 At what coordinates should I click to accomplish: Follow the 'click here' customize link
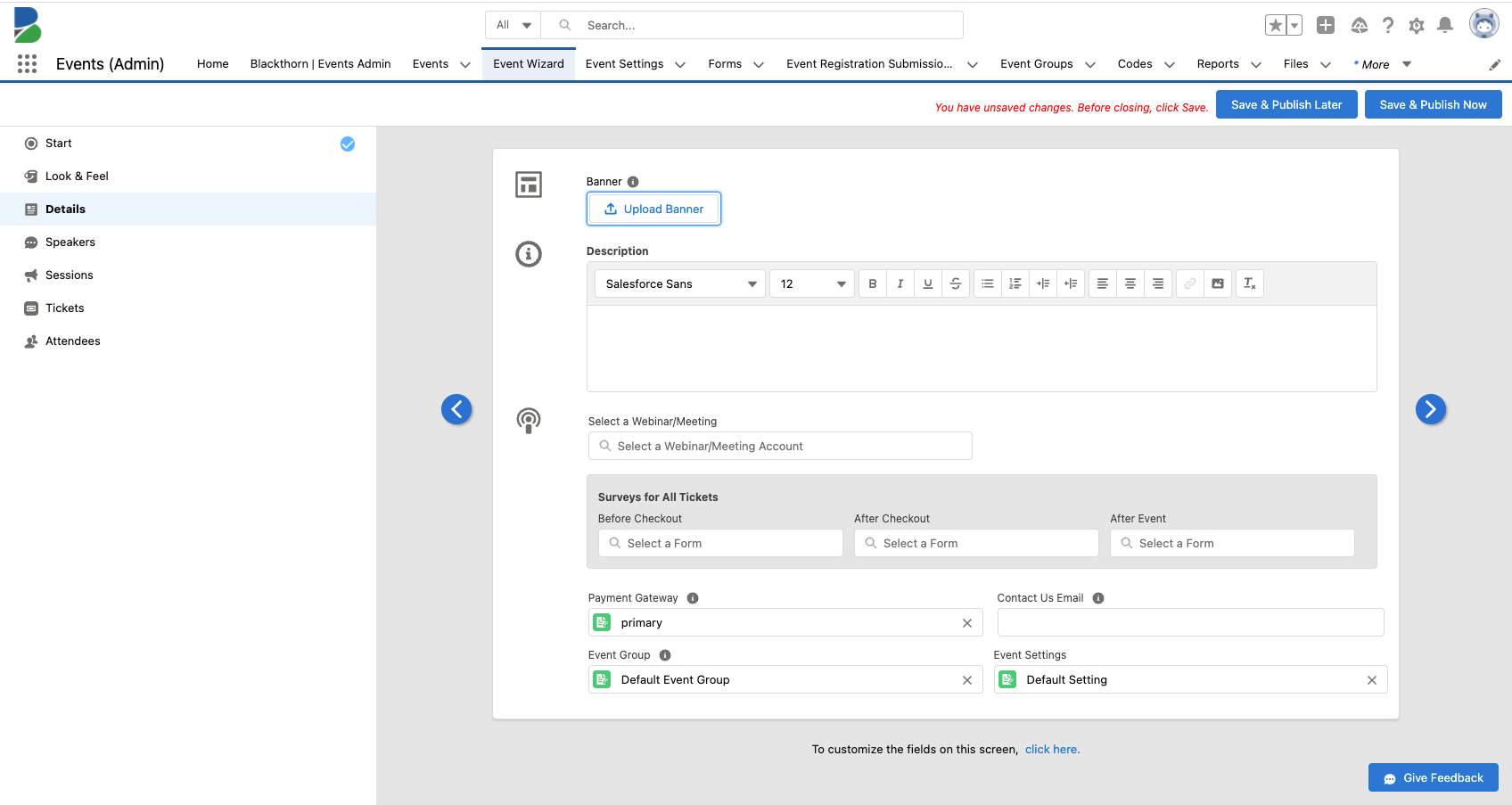tap(1052, 750)
